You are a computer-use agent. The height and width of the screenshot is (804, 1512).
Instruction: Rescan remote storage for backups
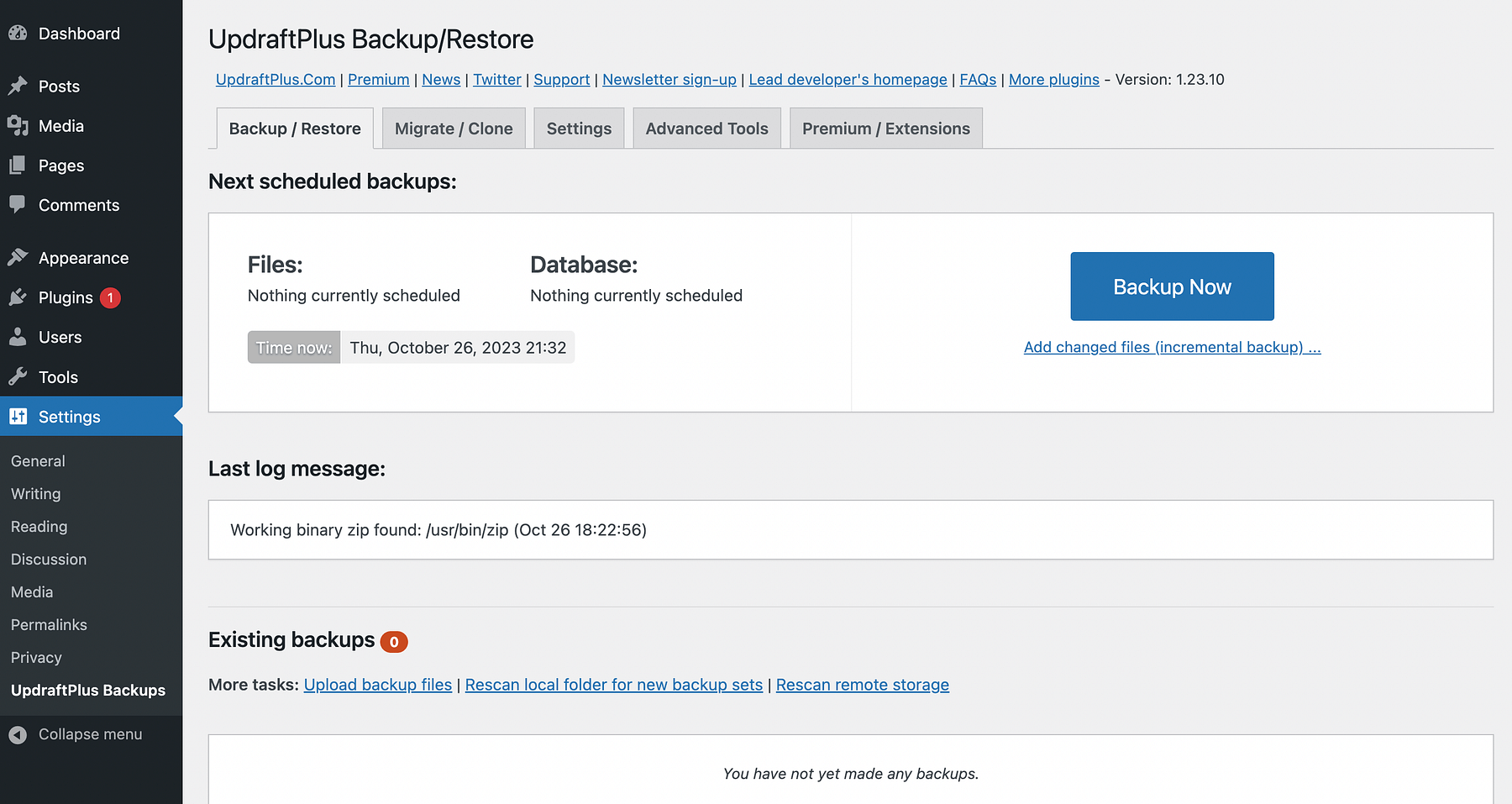click(x=862, y=684)
